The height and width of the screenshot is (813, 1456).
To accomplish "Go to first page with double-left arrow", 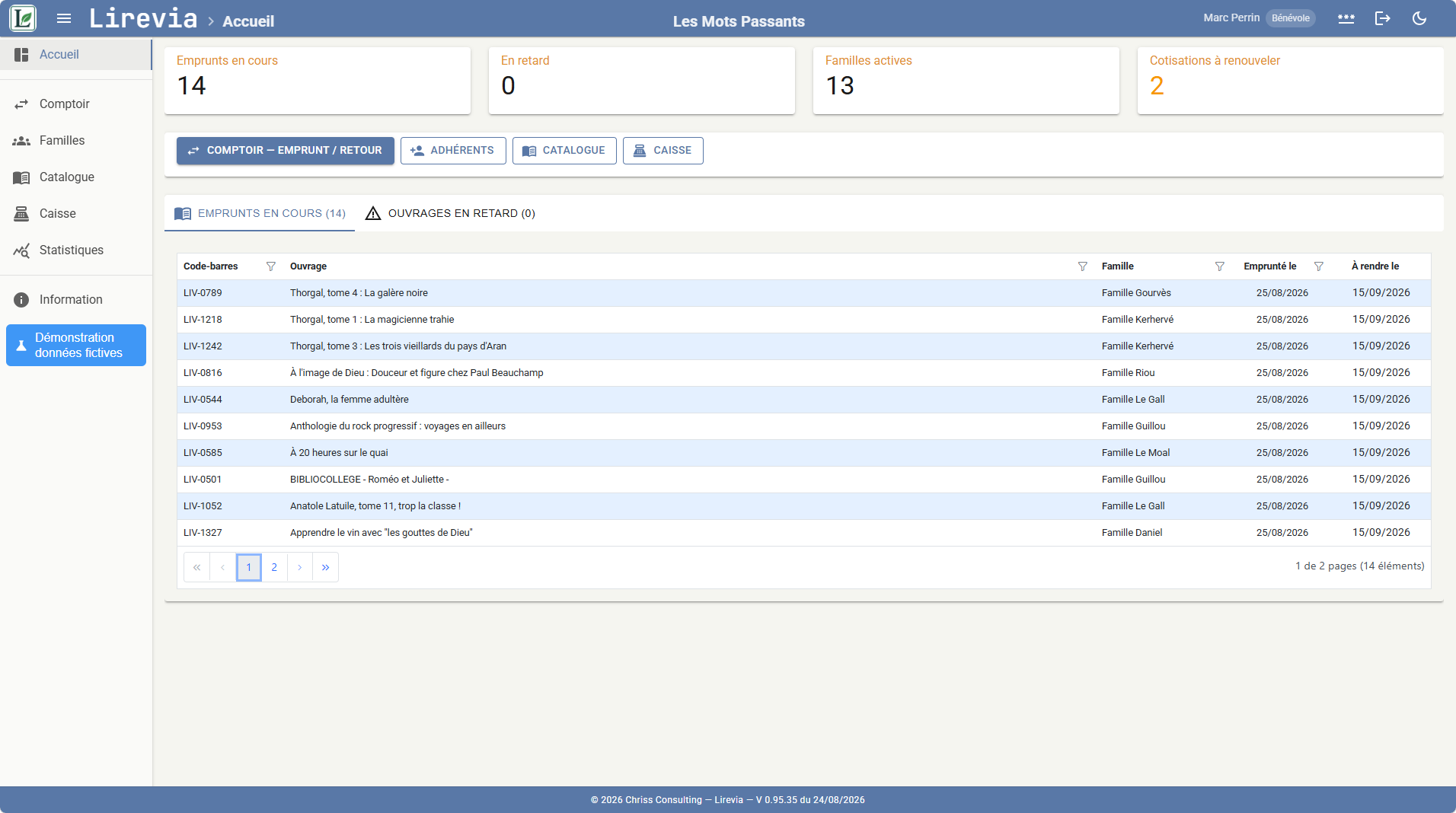I will pyautogui.click(x=197, y=568).
